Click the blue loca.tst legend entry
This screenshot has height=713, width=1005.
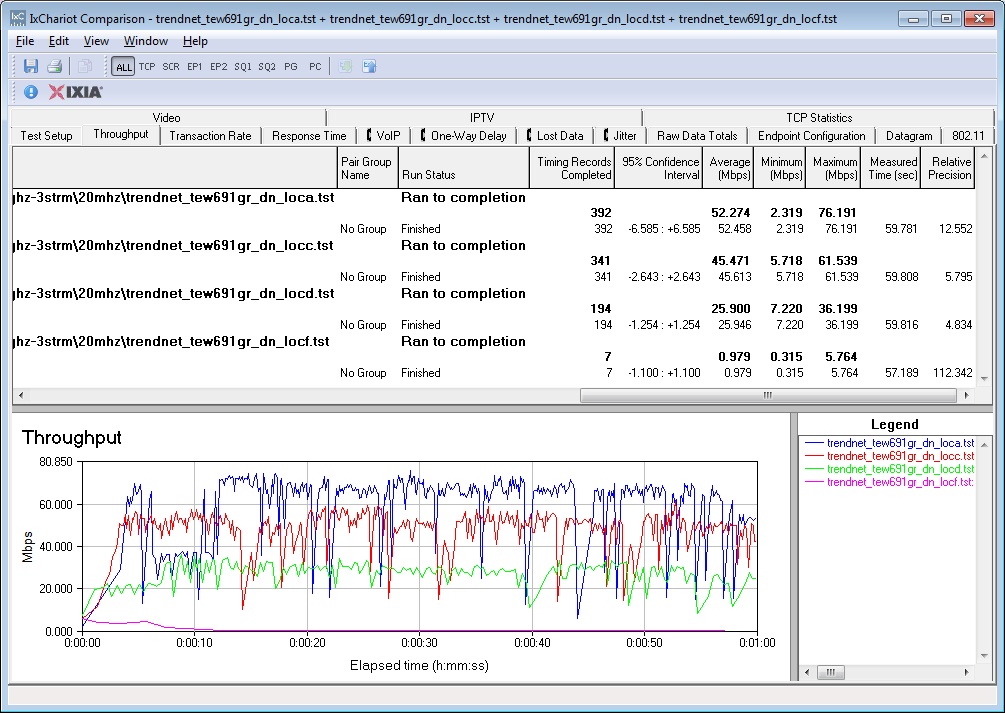(x=890, y=443)
